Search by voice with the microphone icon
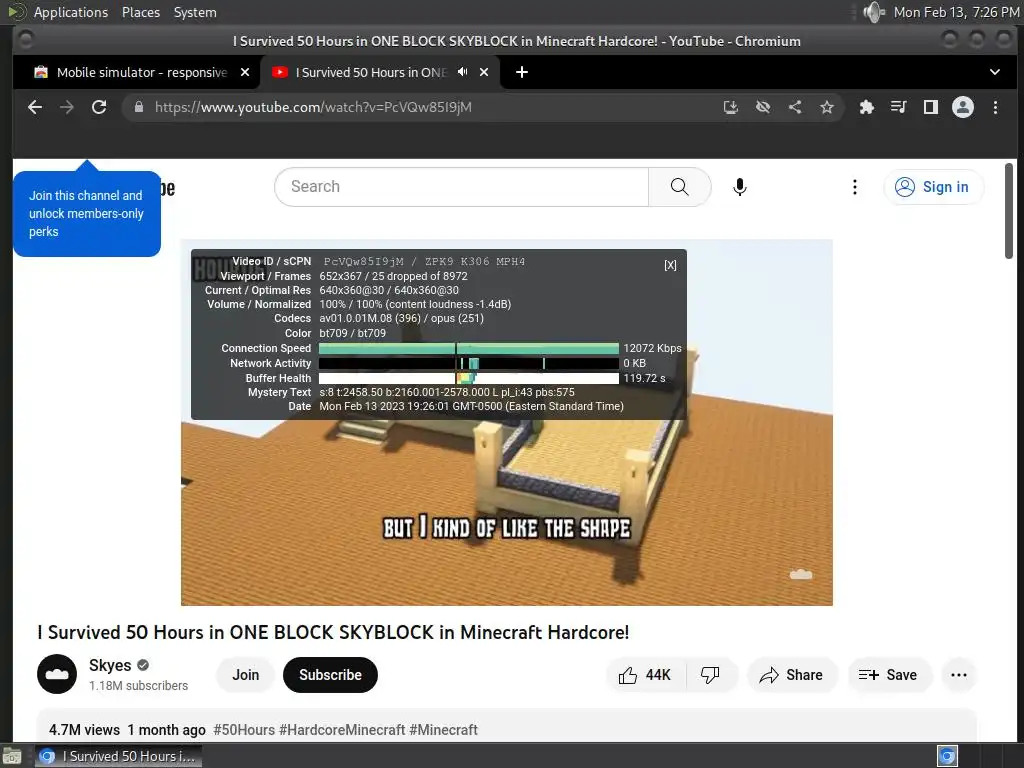 (739, 187)
